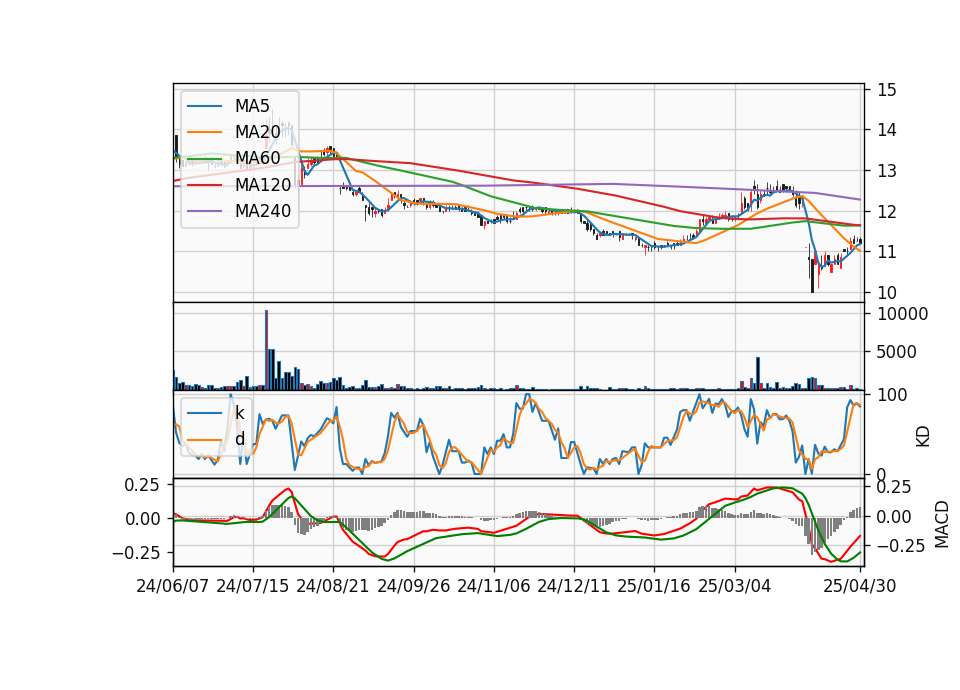Click the red MA120 legend line sample
This screenshot has width=960, height=690.
coord(204,185)
